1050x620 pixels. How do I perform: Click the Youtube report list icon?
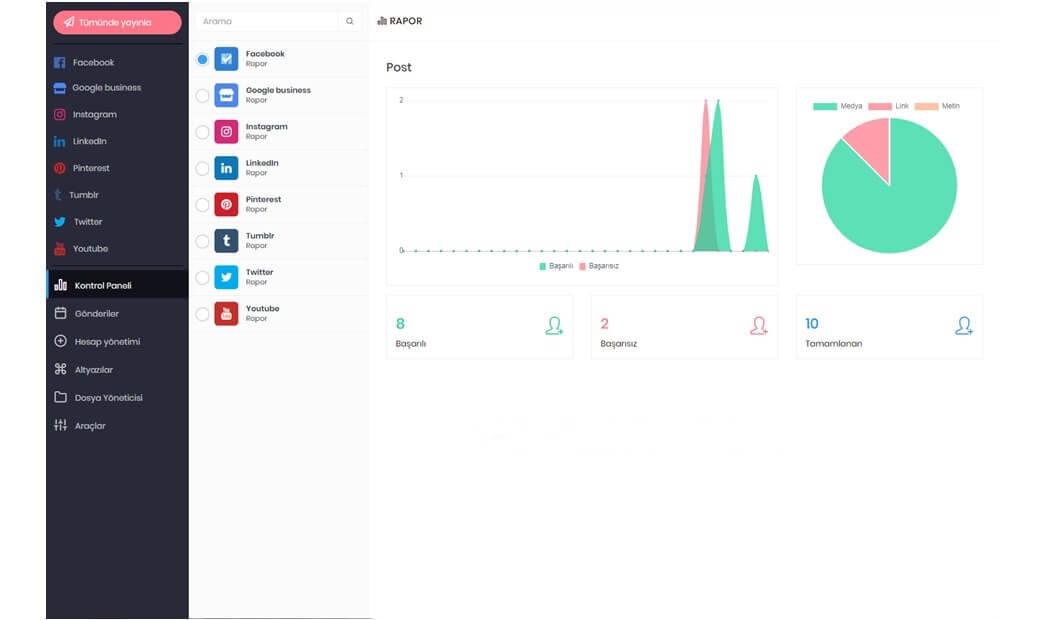226,314
